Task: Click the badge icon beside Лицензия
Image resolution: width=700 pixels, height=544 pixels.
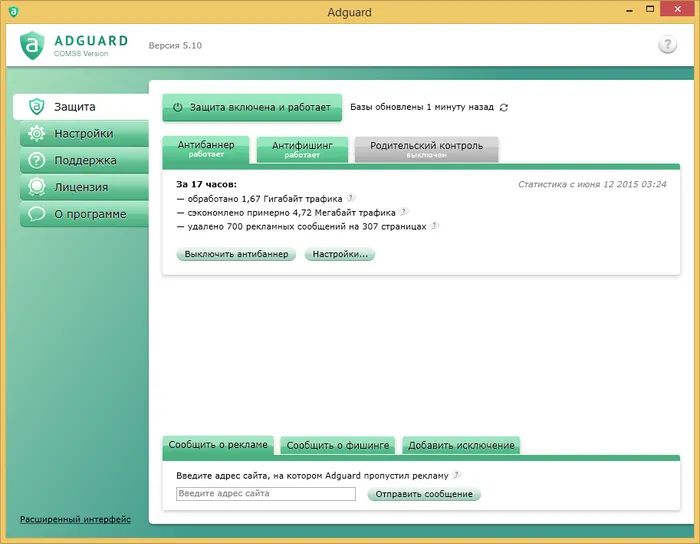Action: [37, 187]
